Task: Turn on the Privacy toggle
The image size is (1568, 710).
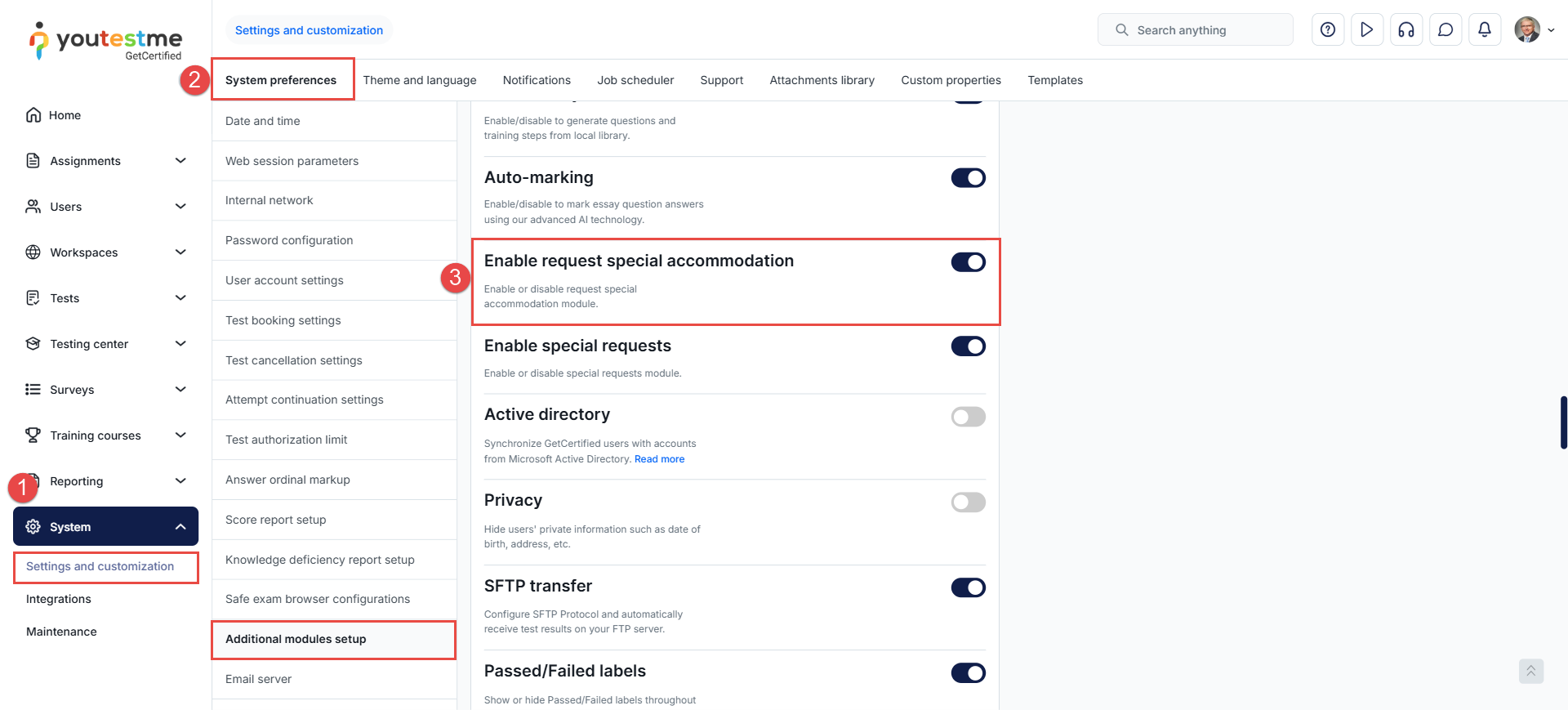Action: pyautogui.click(x=968, y=502)
